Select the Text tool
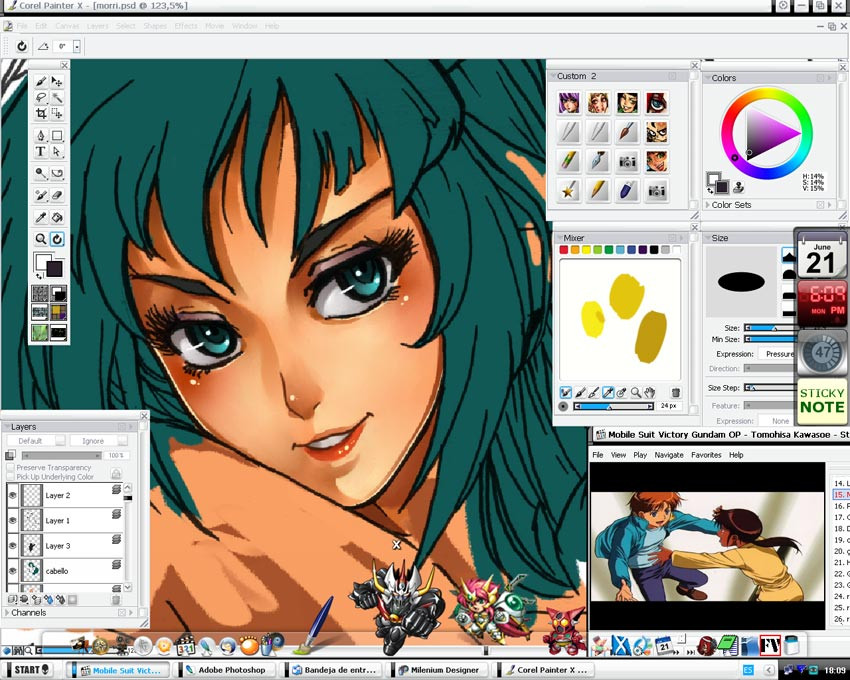The height and width of the screenshot is (680, 850). click(41, 152)
